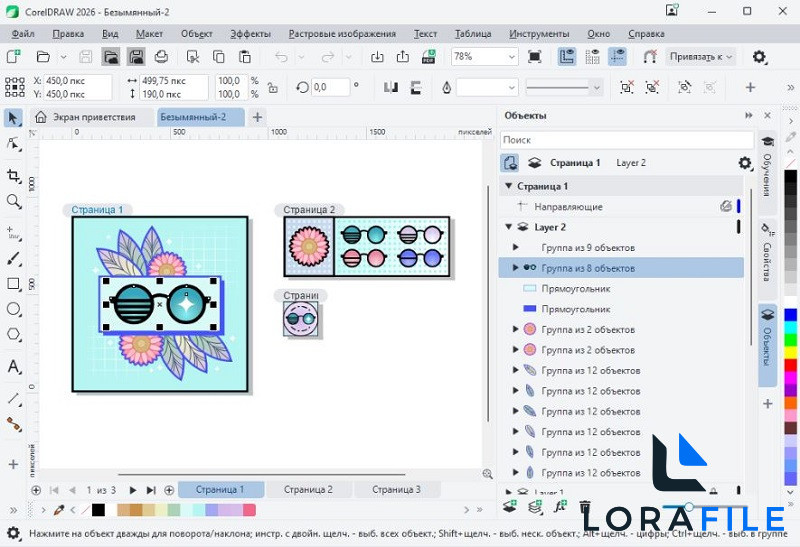Expand Группа из 8 объектов
800x547 pixels.
click(515, 268)
